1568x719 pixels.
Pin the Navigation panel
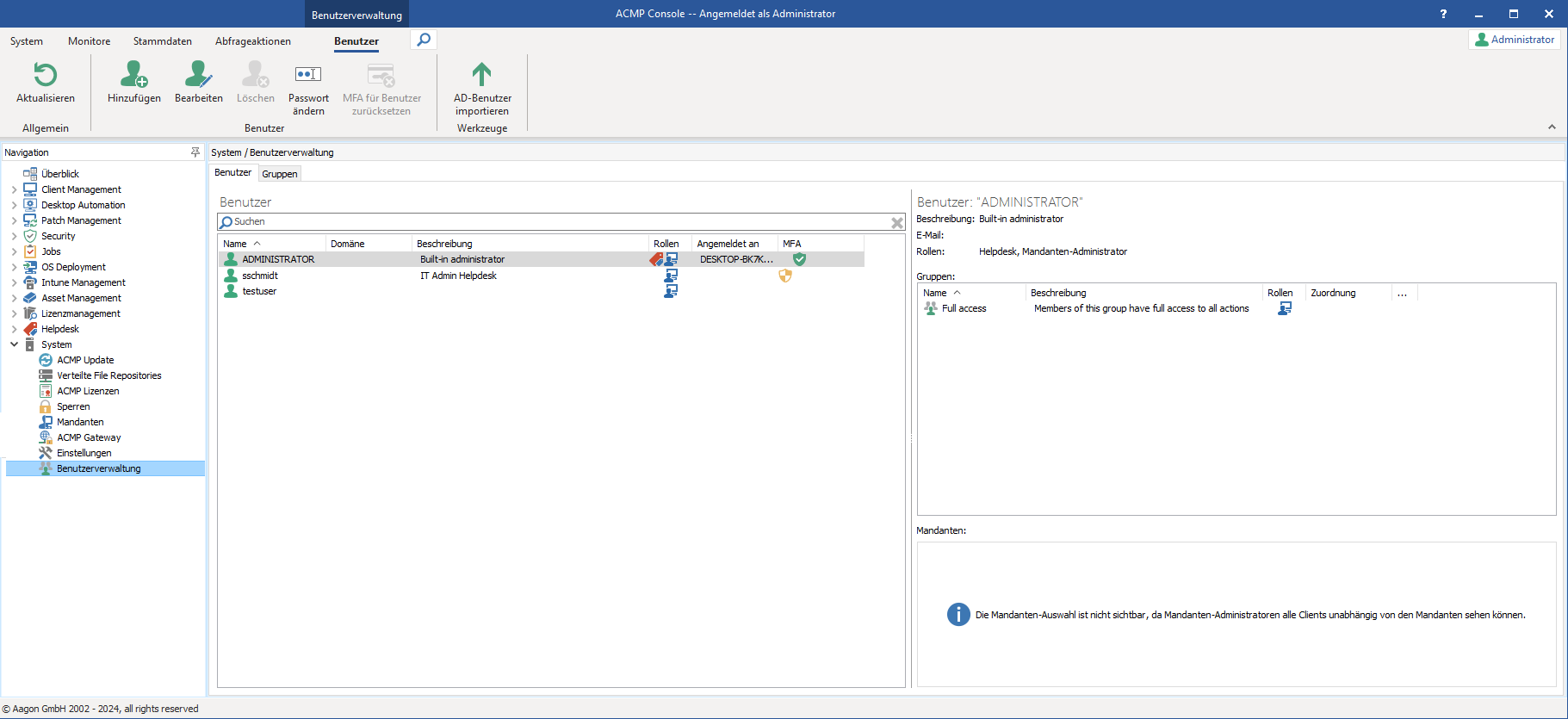click(195, 152)
